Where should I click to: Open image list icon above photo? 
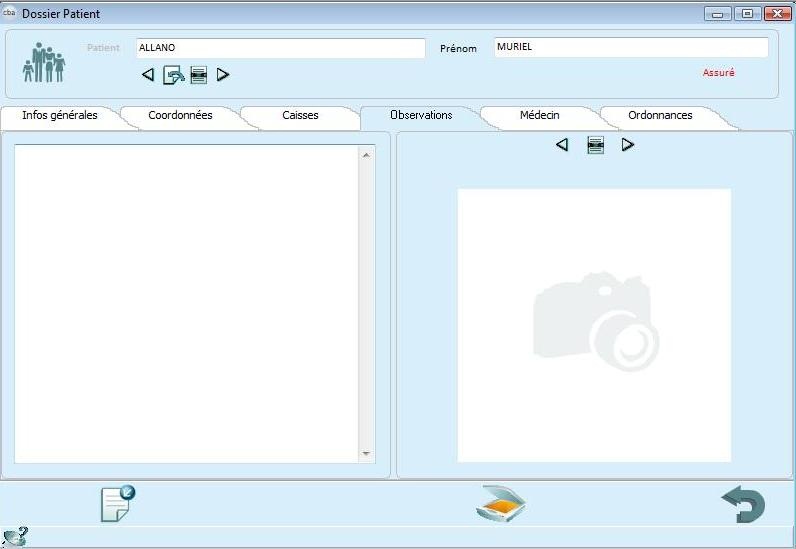[595, 145]
